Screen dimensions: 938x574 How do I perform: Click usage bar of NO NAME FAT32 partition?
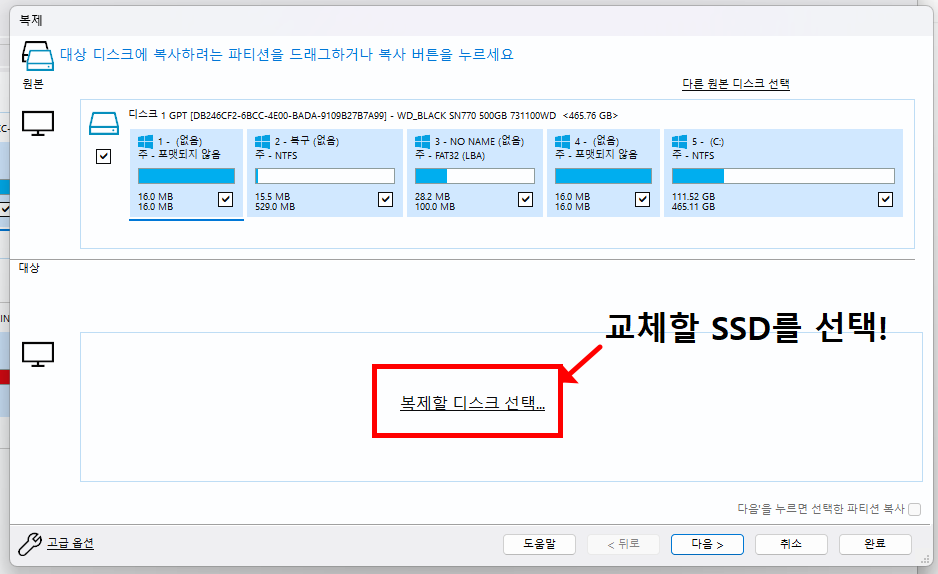click(x=474, y=176)
